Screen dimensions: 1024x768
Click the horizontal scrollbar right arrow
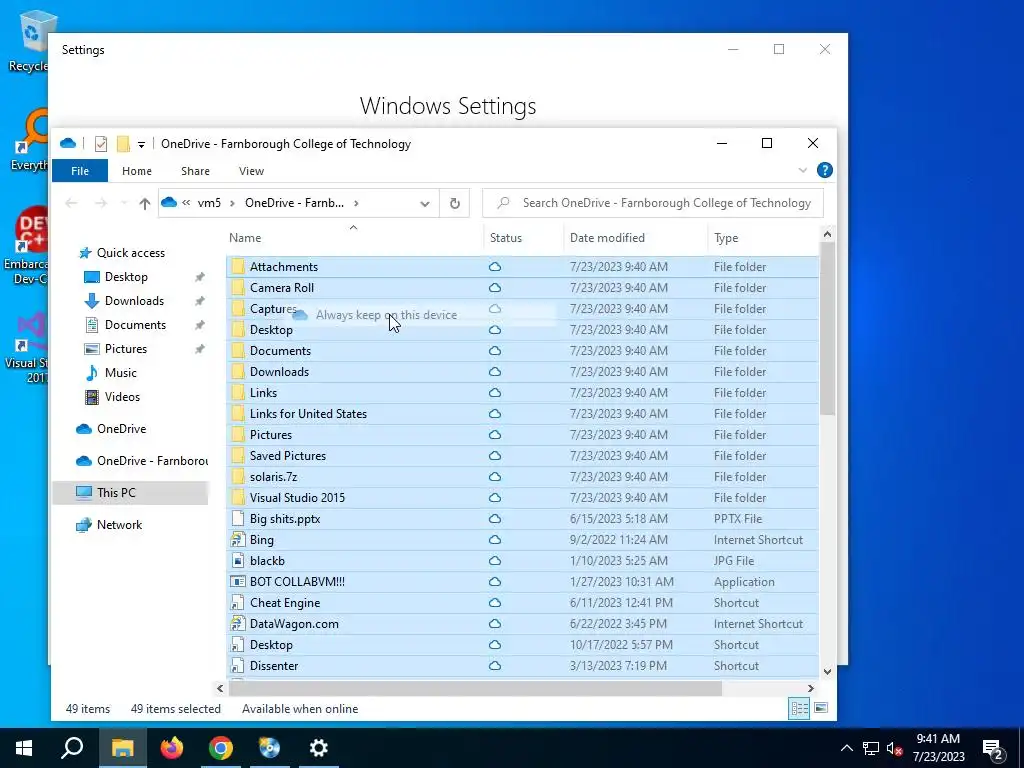pyautogui.click(x=810, y=688)
